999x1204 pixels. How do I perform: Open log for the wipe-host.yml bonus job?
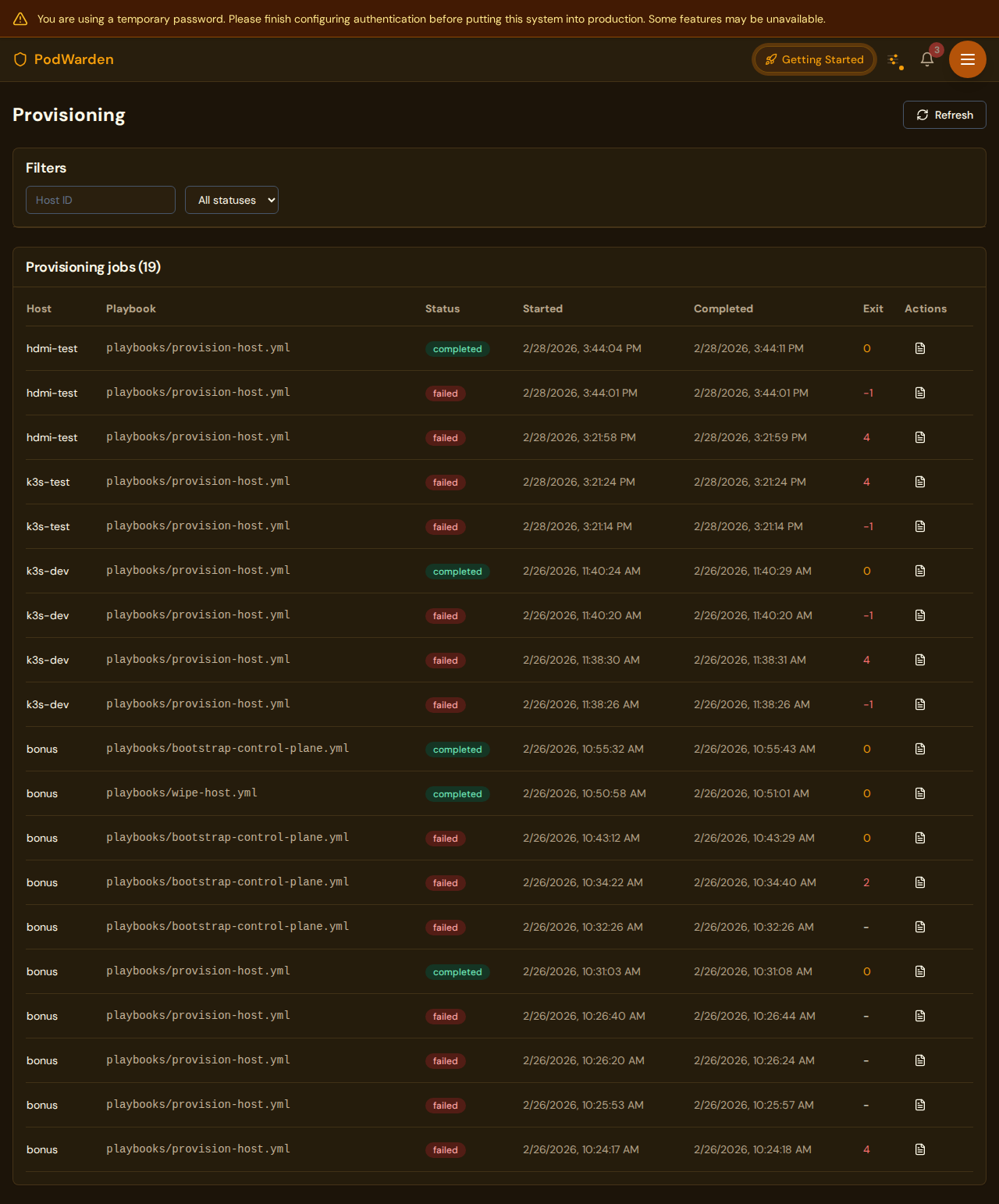pos(919,793)
